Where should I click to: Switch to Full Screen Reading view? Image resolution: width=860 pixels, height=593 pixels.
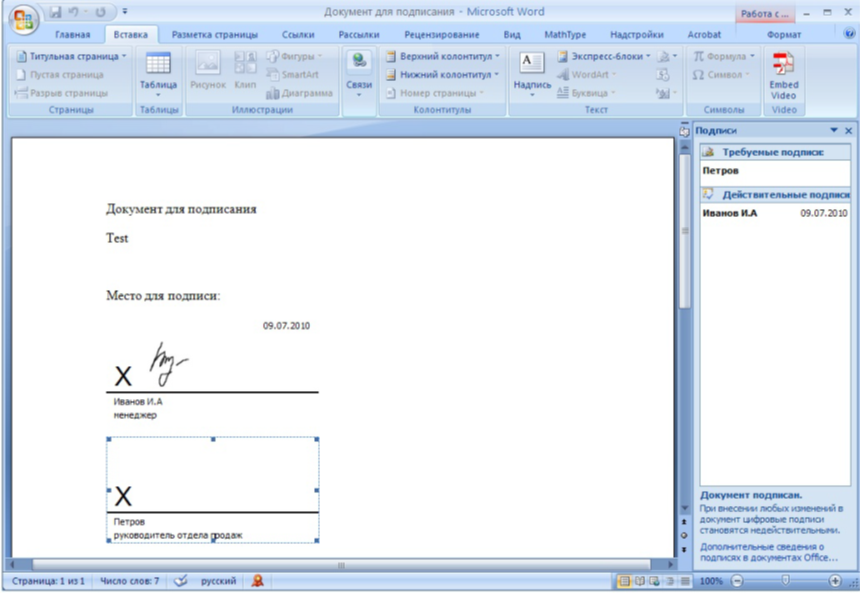coord(640,581)
